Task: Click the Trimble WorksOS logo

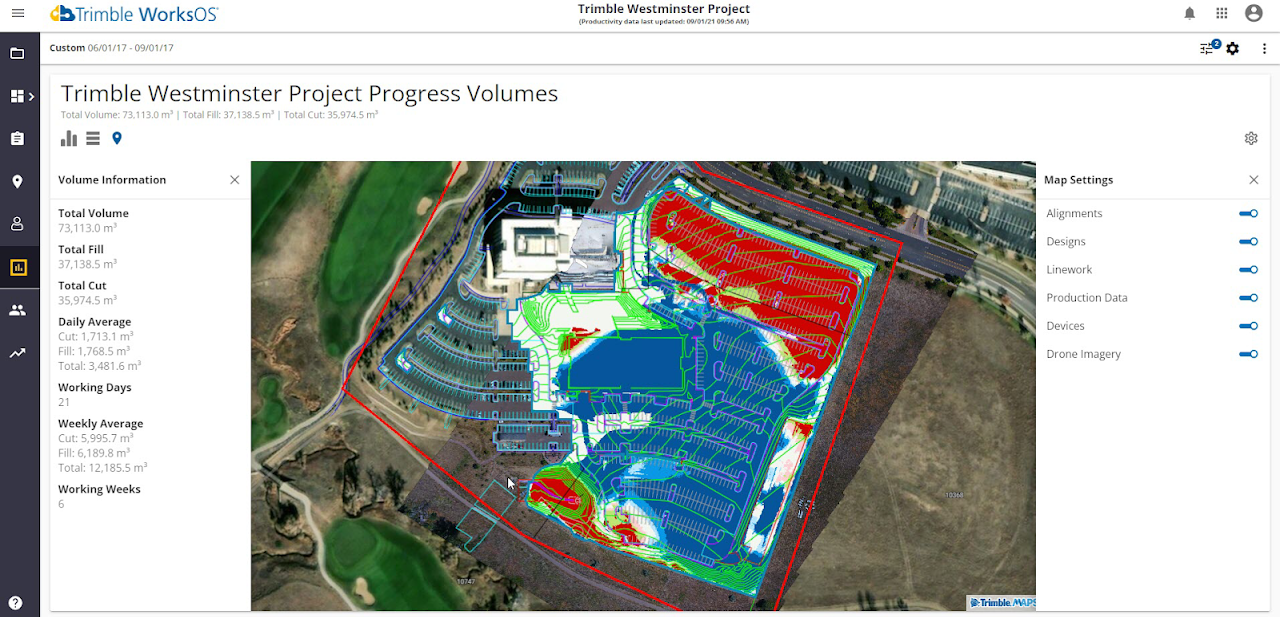Action: click(x=134, y=13)
